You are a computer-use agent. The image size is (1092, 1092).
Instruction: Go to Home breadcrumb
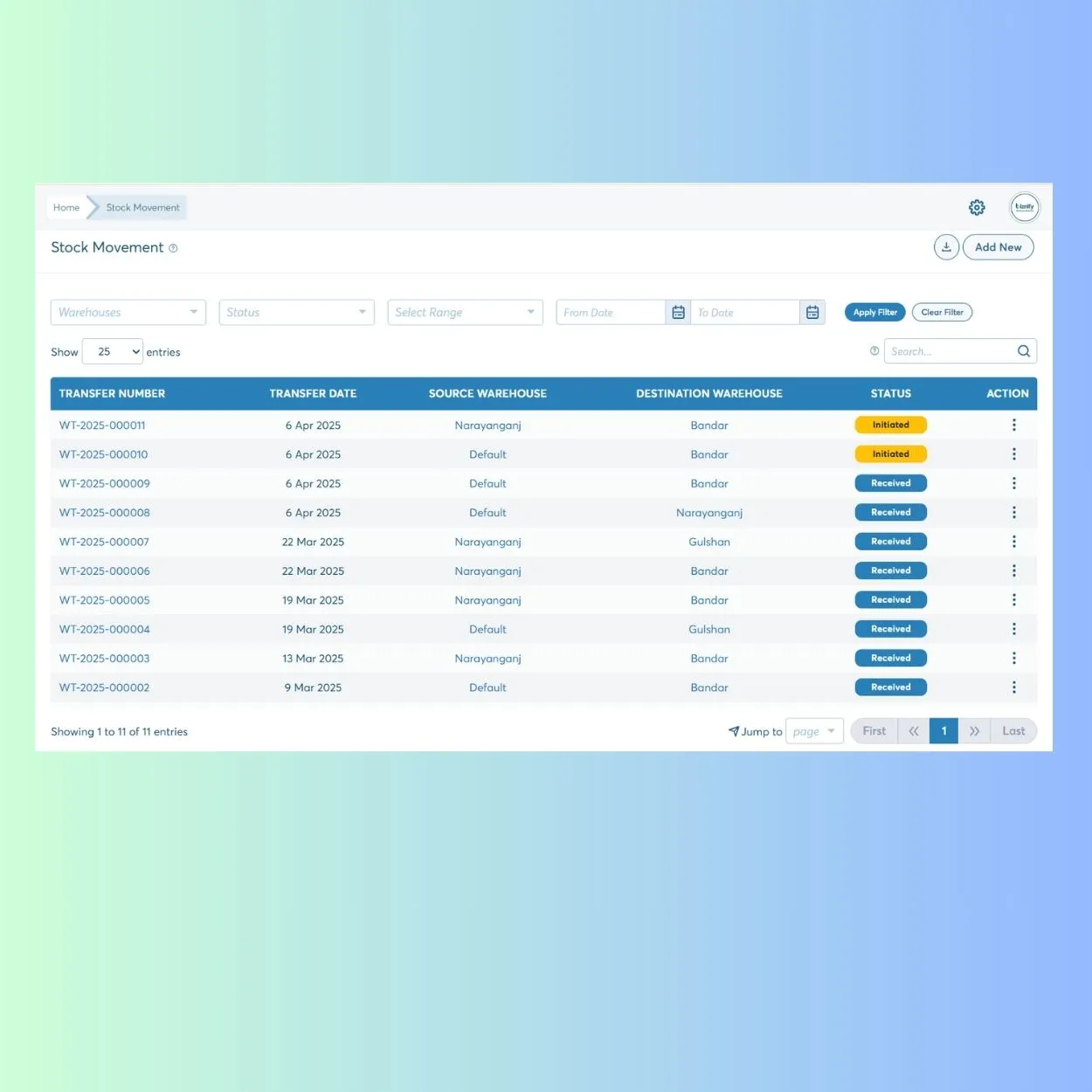pos(66,208)
